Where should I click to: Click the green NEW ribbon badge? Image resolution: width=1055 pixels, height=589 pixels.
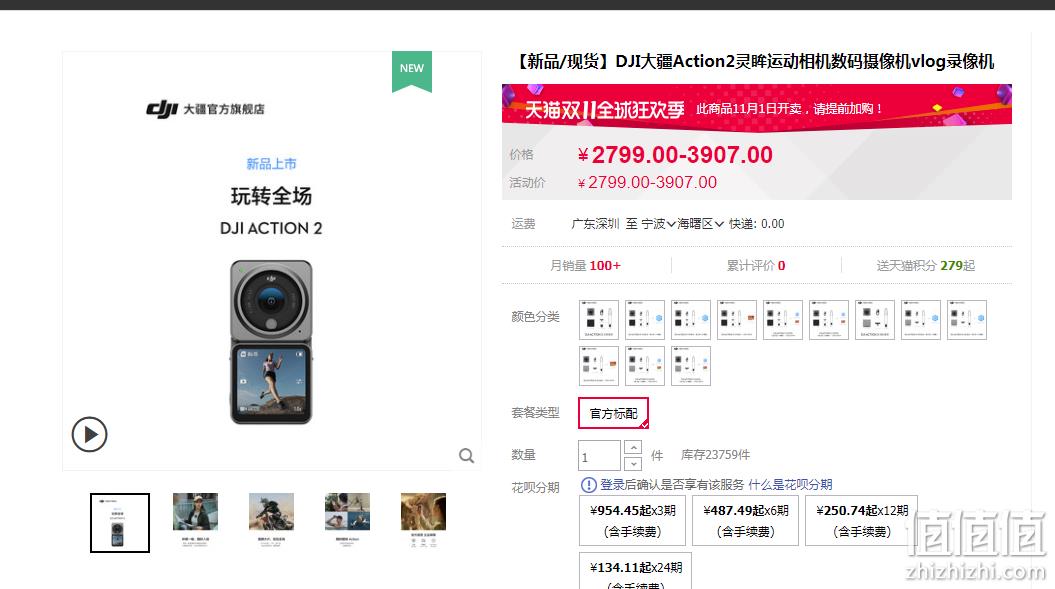coord(412,71)
